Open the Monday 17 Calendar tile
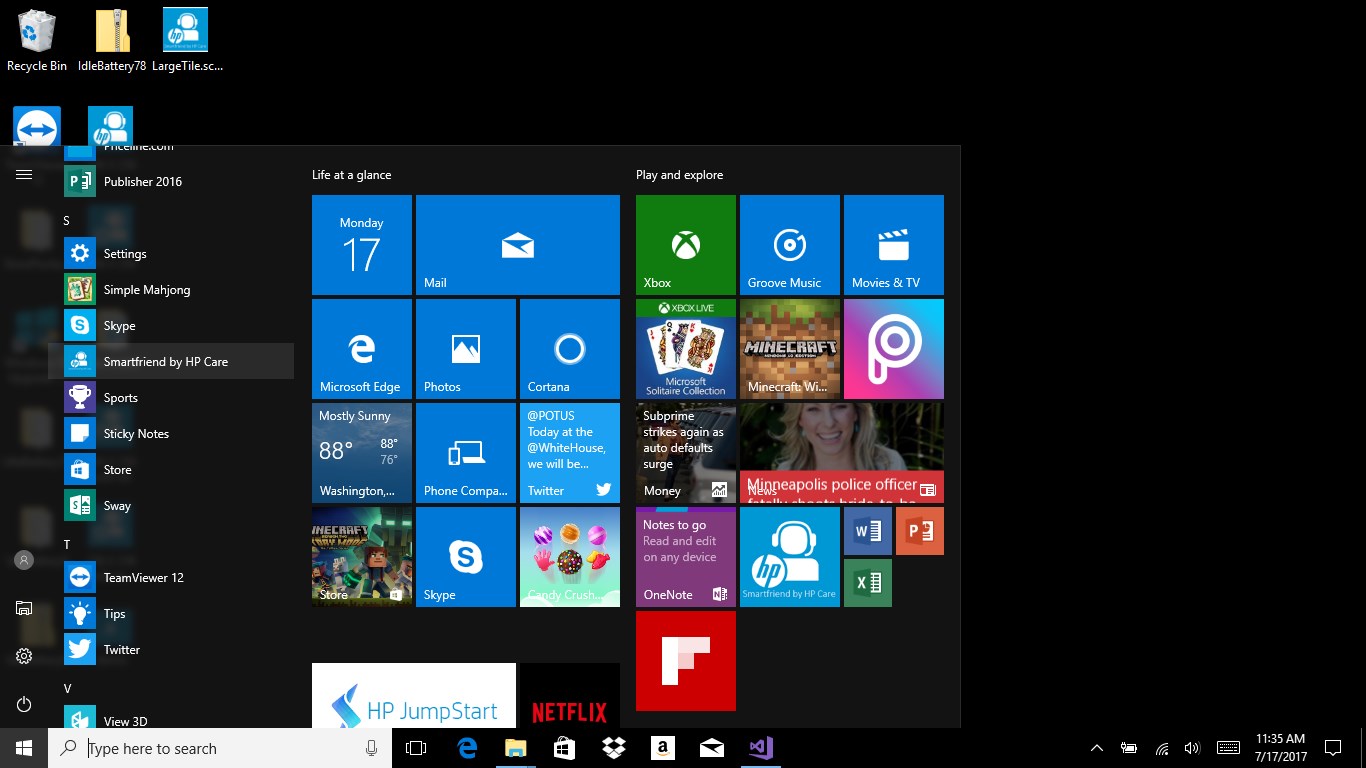This screenshot has height=768, width=1366. (x=362, y=245)
